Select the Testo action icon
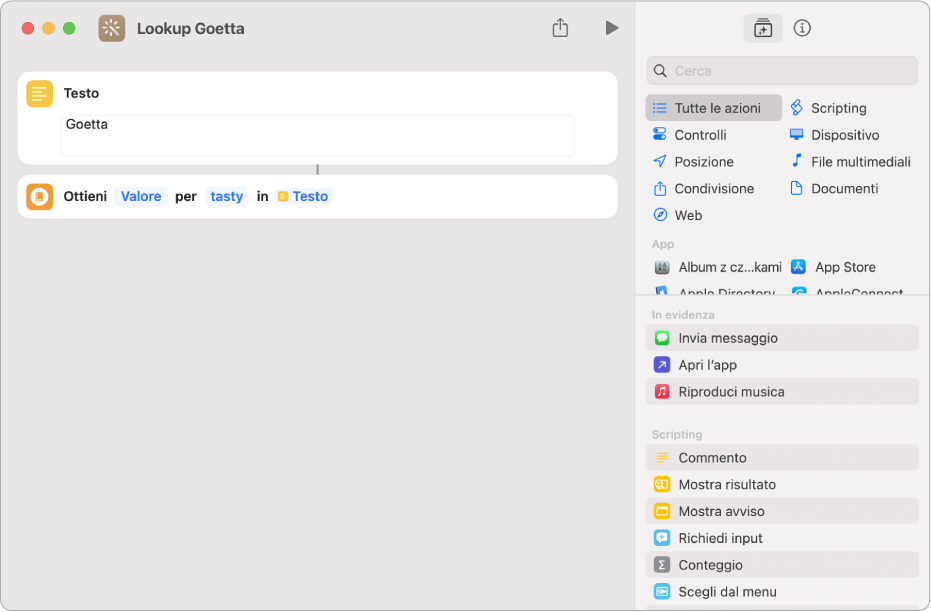This screenshot has width=931, height=612. [x=39, y=93]
